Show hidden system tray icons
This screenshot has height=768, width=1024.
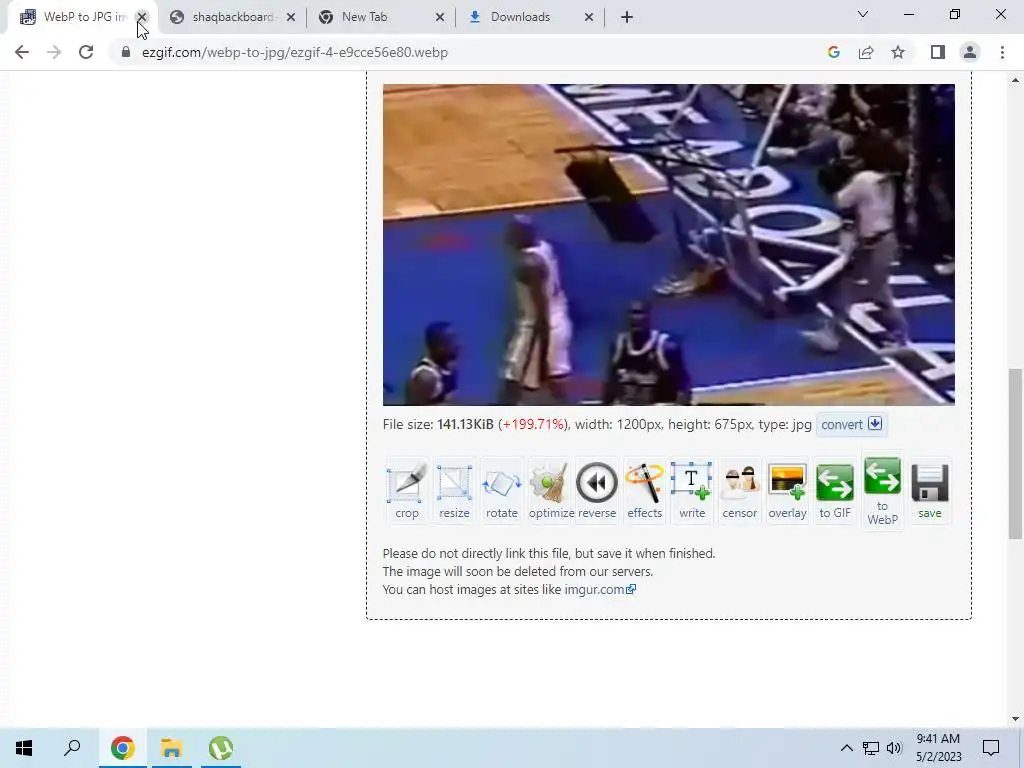coord(846,748)
